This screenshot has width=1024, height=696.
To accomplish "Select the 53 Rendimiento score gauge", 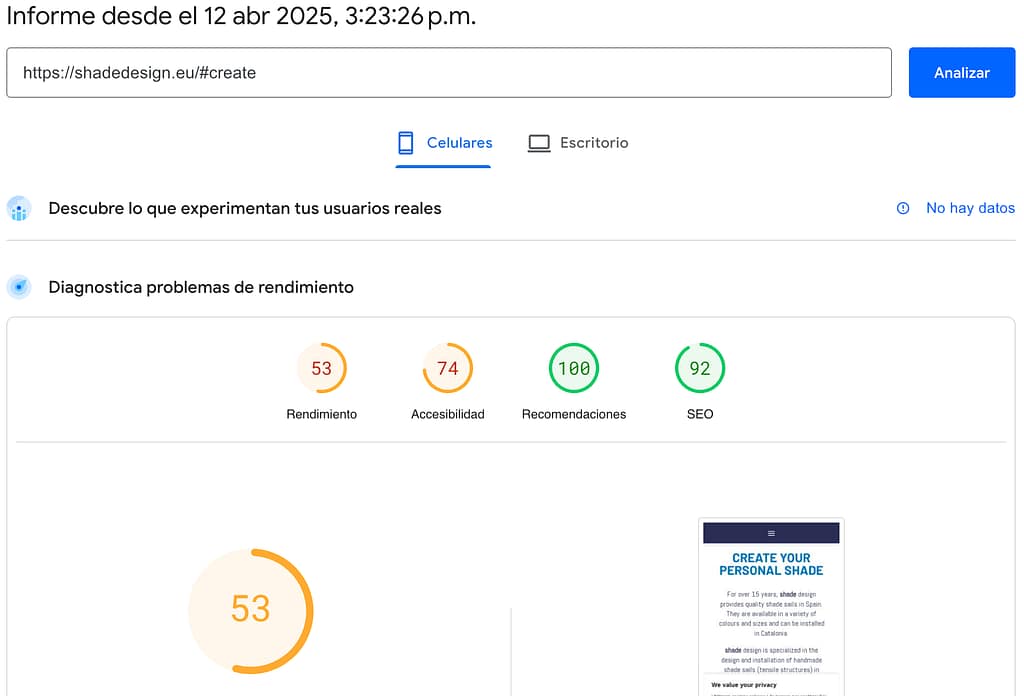I will [x=321, y=368].
